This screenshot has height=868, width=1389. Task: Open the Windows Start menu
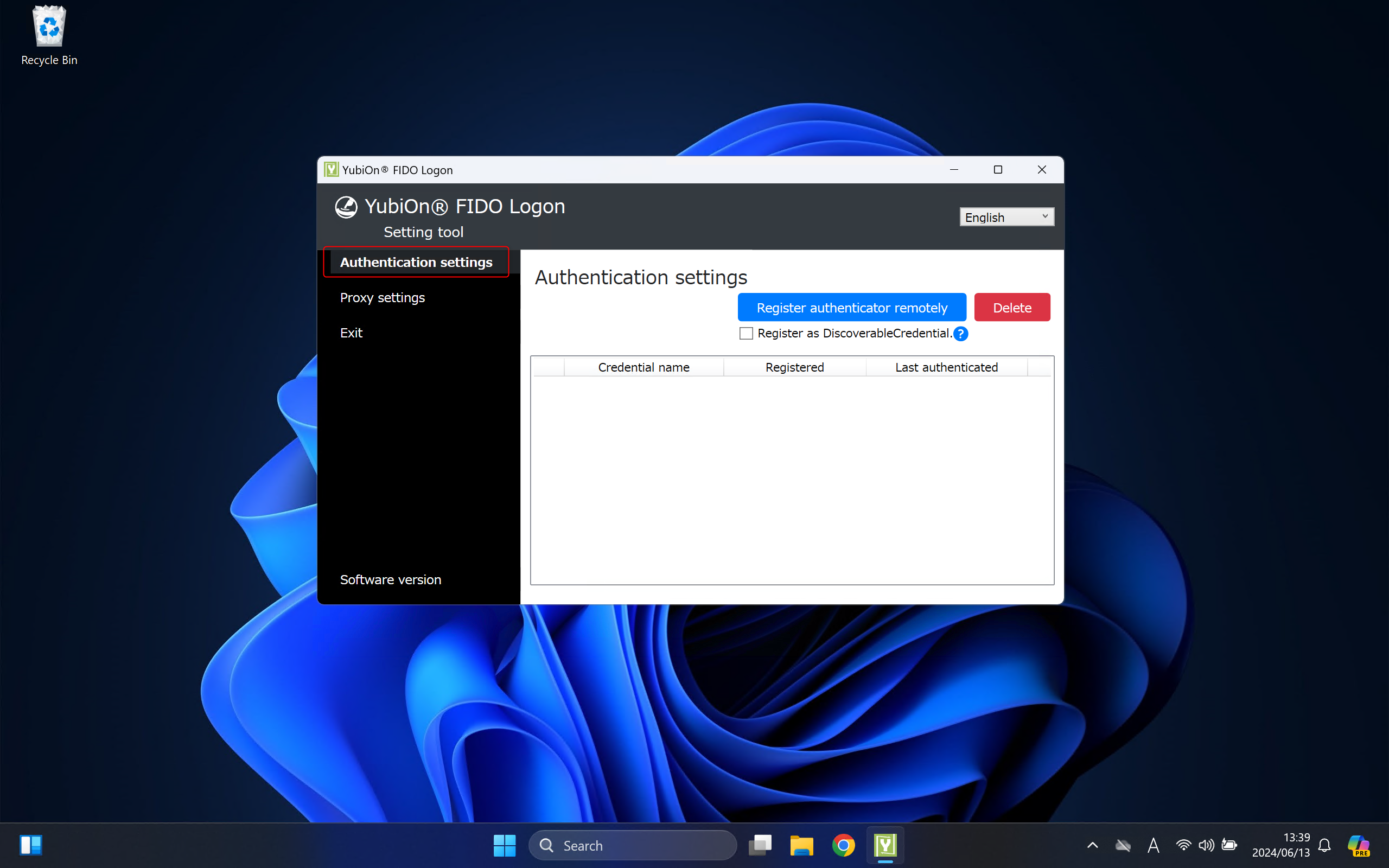pyautogui.click(x=505, y=845)
